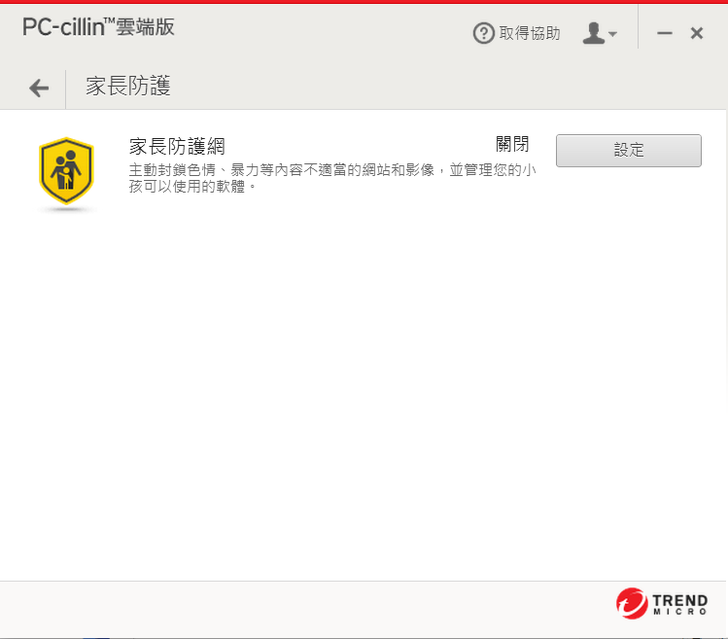Click the question mark help icon
Viewport: 728px width, 639px height.
point(483,33)
